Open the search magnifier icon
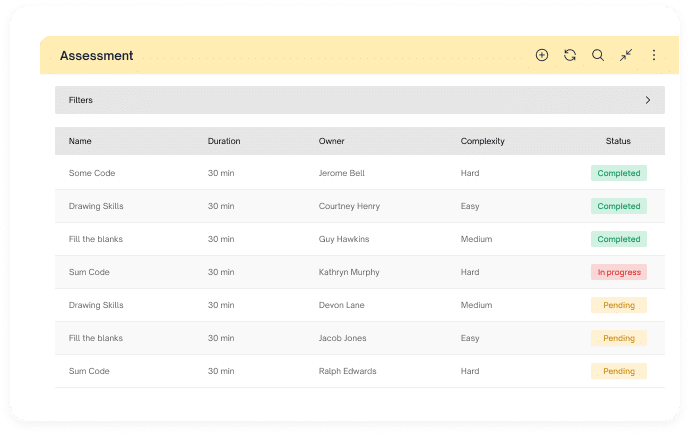The width and height of the screenshot is (690, 435). tap(598, 55)
